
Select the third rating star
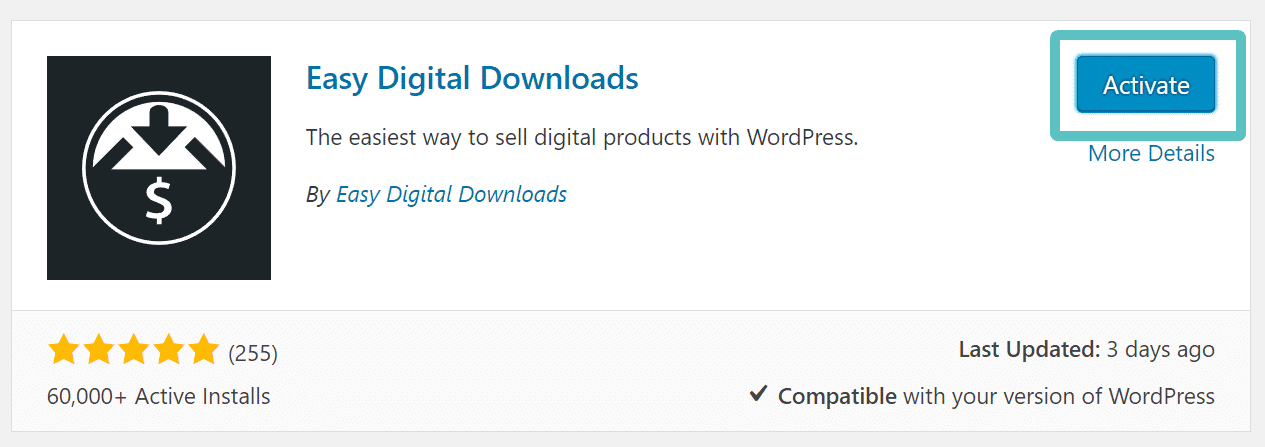133,351
